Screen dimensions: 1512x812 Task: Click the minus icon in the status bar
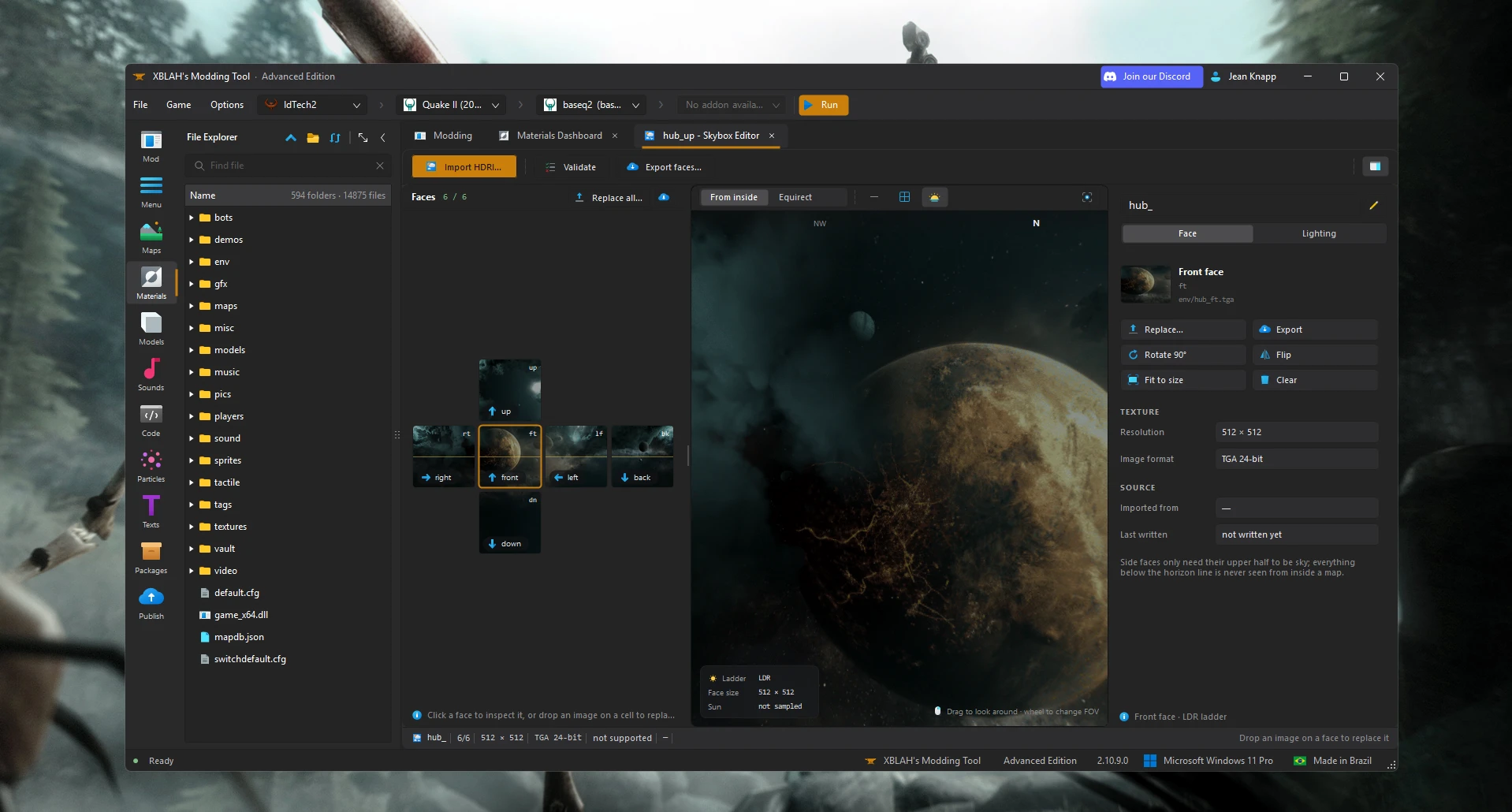point(665,738)
